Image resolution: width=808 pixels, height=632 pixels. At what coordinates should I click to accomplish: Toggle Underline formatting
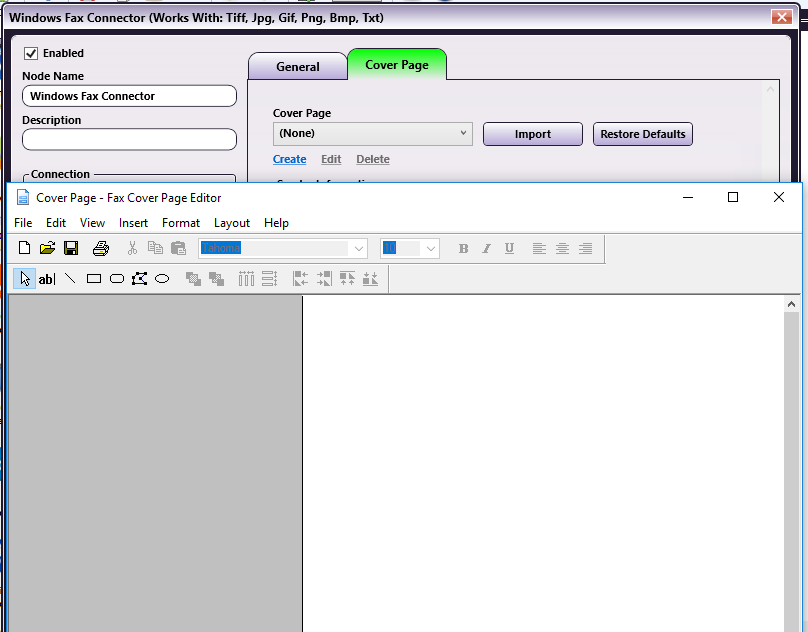pyautogui.click(x=509, y=248)
